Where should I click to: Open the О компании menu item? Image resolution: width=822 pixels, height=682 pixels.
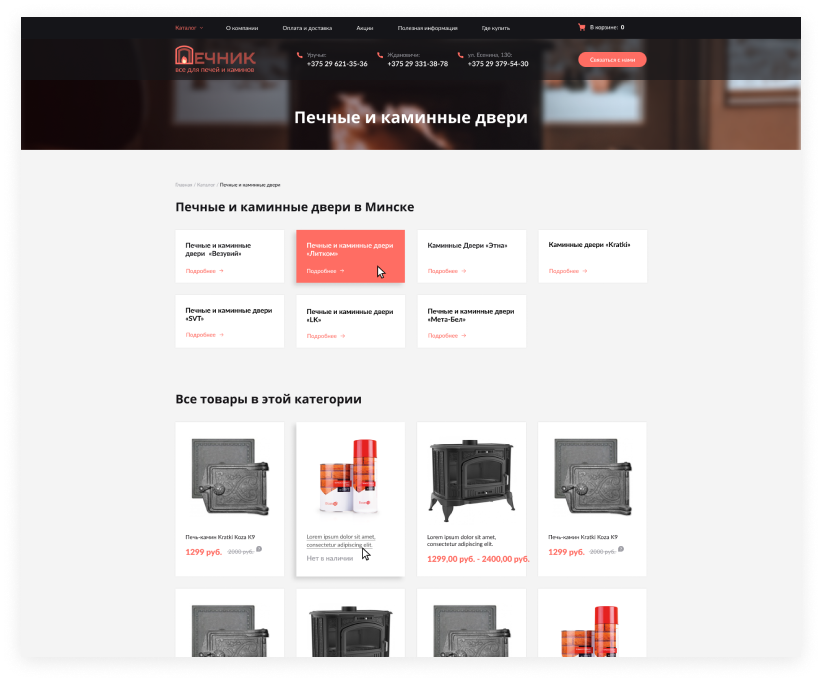click(242, 28)
